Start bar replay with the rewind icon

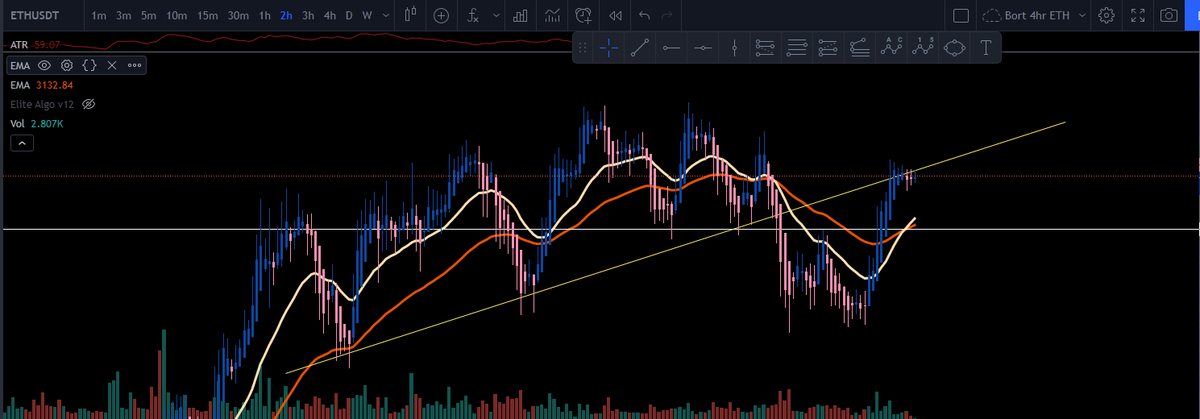[x=616, y=15]
